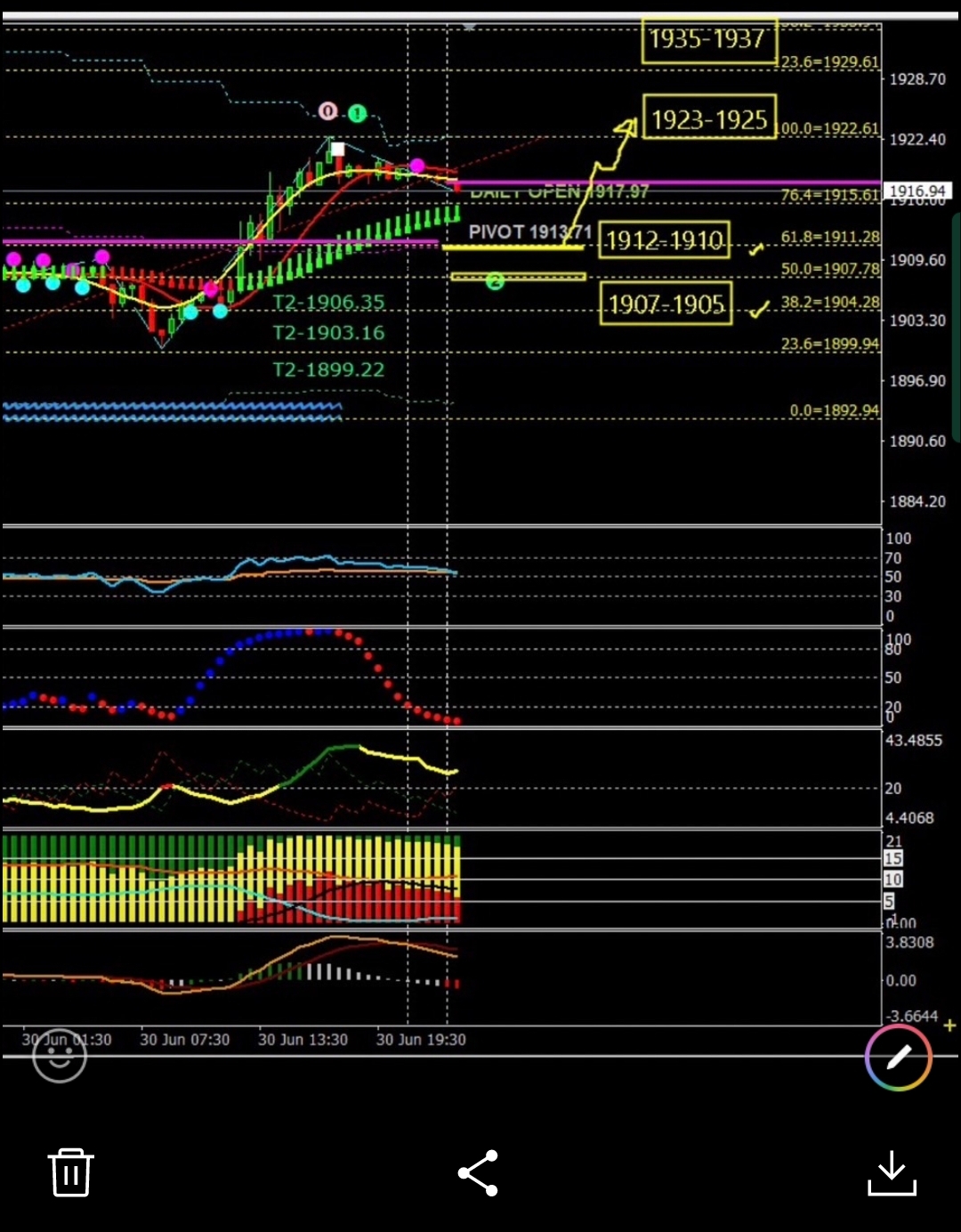Click the 30 Jun 19:30 time label
Screen dimensions: 961x1232
click(421, 1040)
